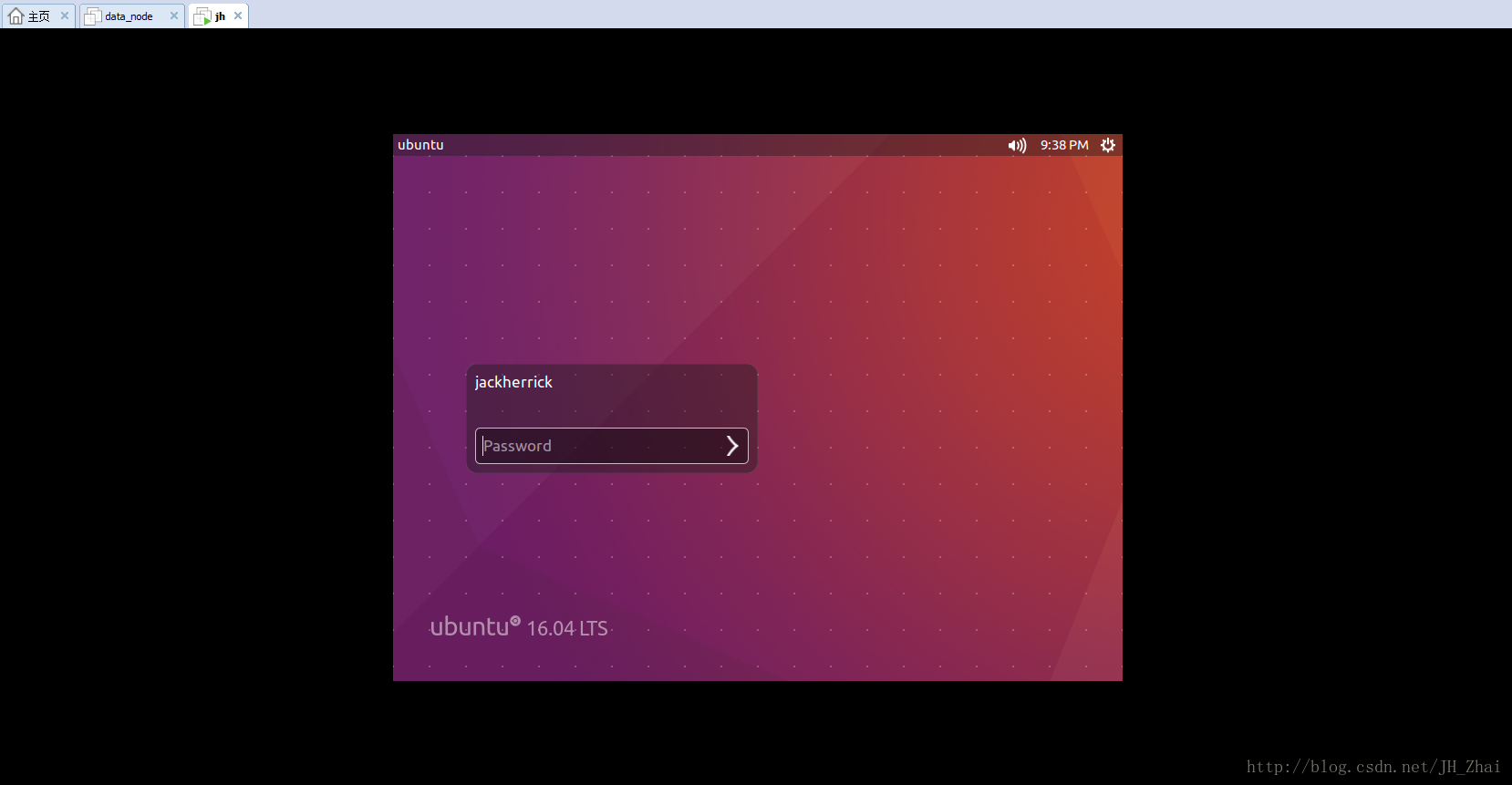Close the jh tab
This screenshot has width=1512, height=785.
(238, 15)
